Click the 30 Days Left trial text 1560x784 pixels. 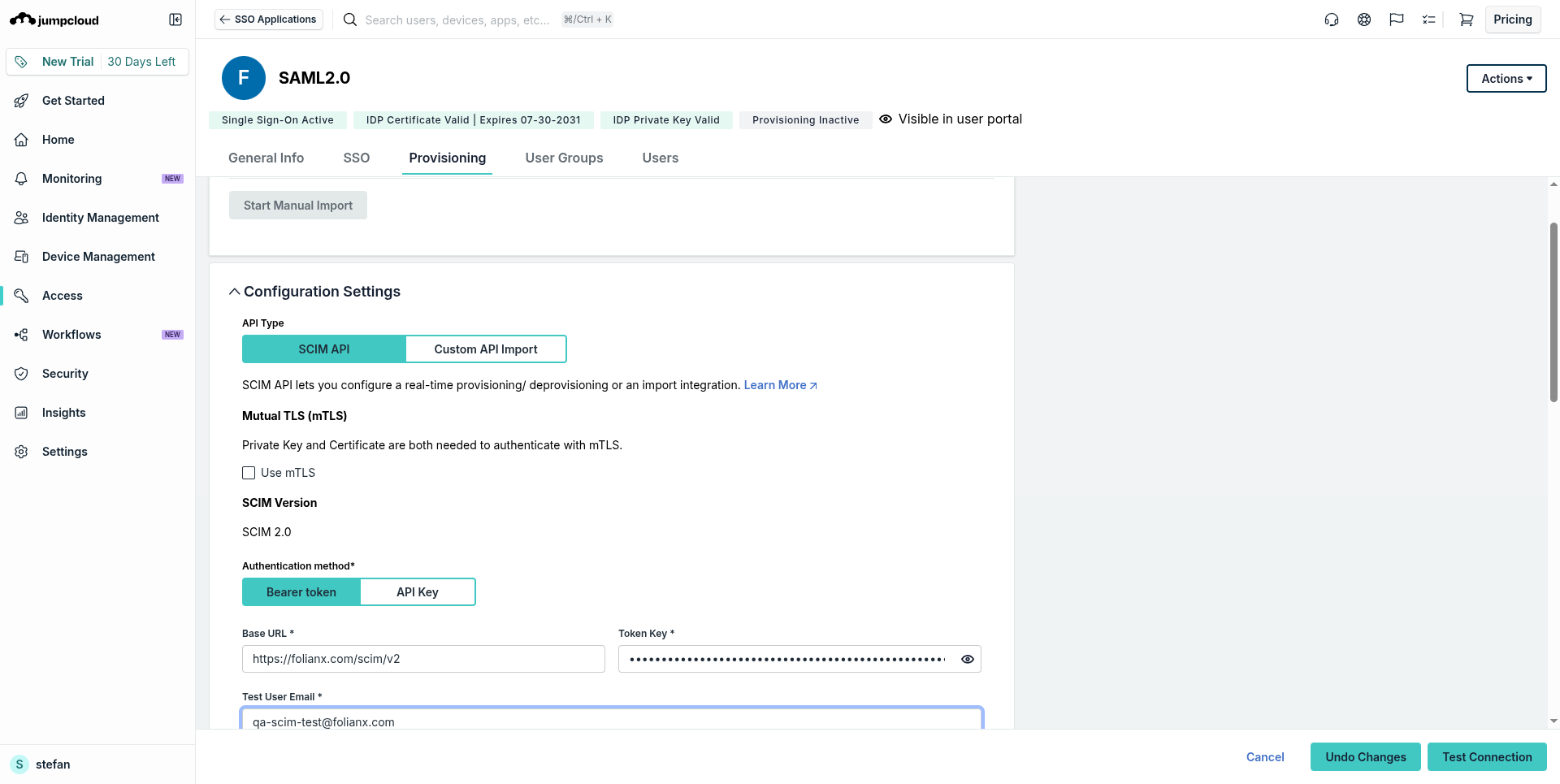coord(141,62)
